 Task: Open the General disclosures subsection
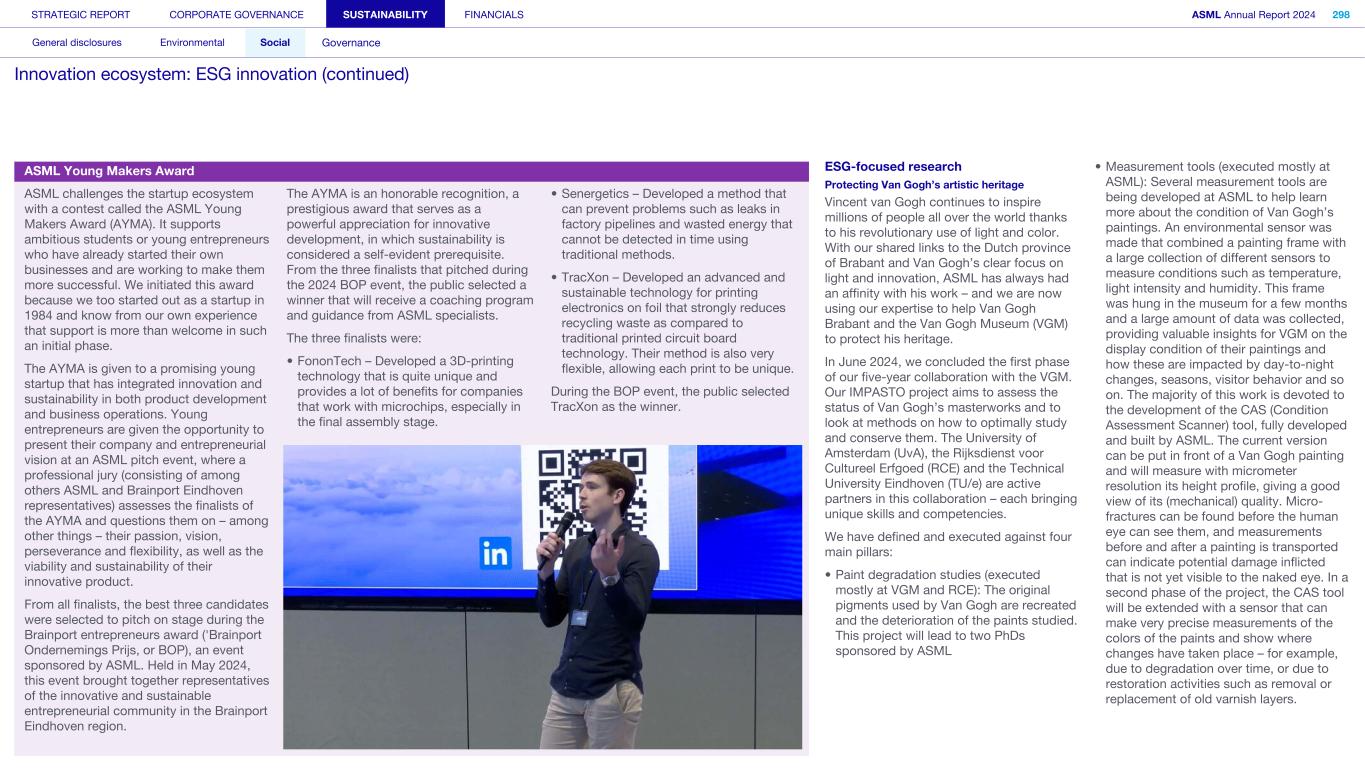pyautogui.click(x=77, y=43)
